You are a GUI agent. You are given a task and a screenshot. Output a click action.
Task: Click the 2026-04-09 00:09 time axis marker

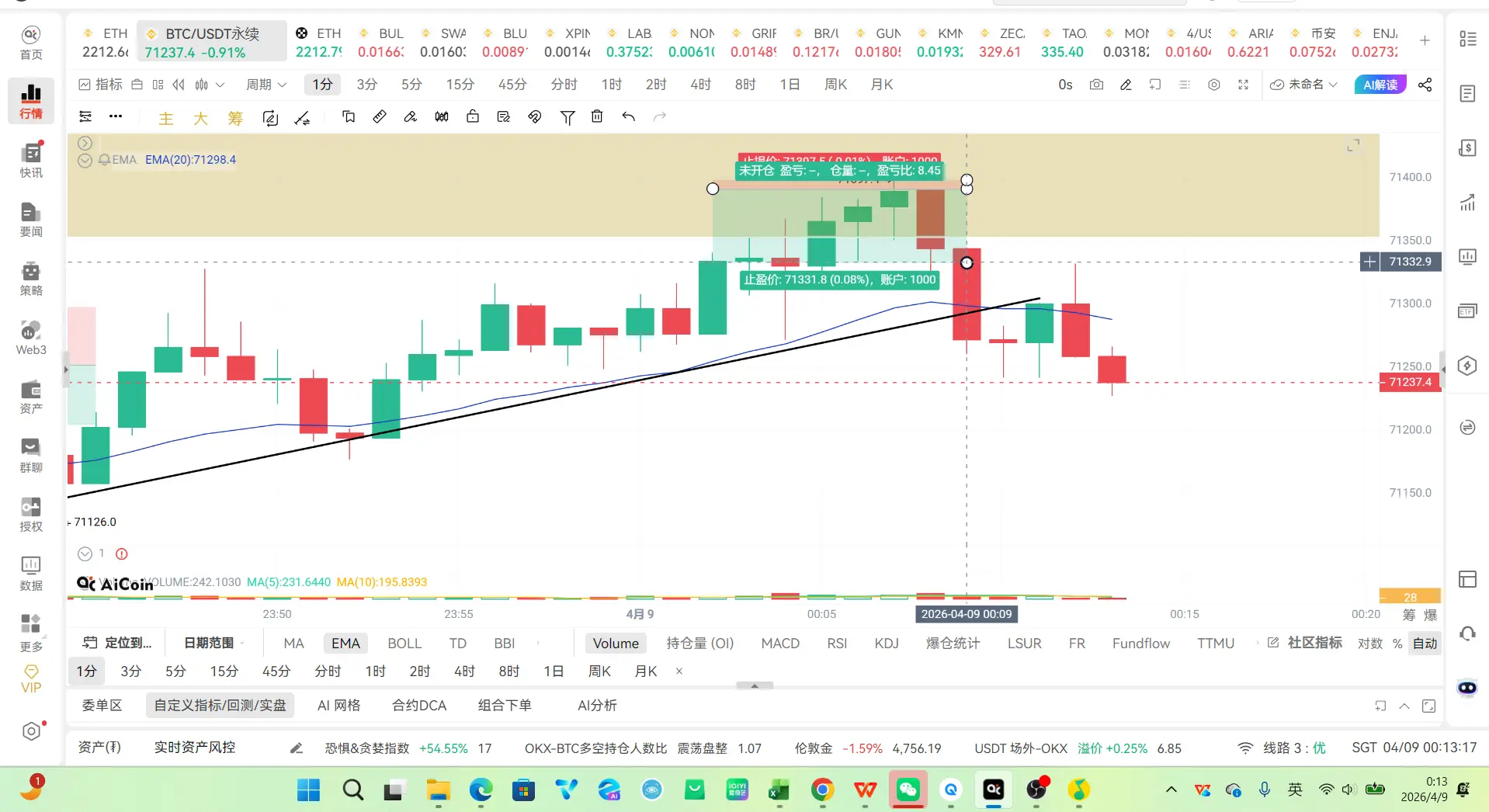967,614
